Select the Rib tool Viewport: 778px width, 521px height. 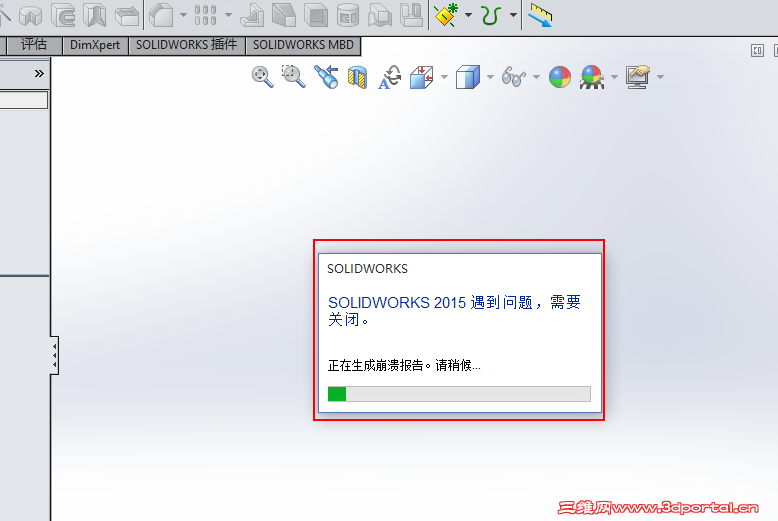click(x=252, y=15)
